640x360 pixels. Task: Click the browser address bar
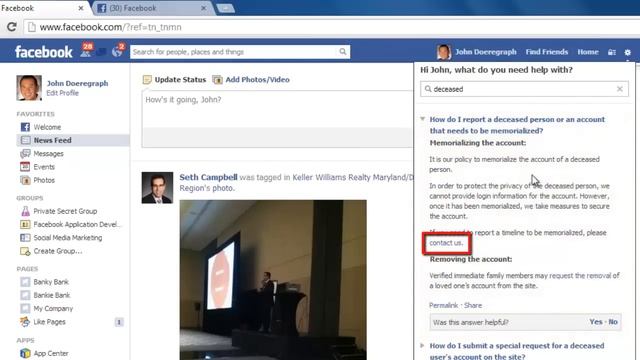coord(331,27)
